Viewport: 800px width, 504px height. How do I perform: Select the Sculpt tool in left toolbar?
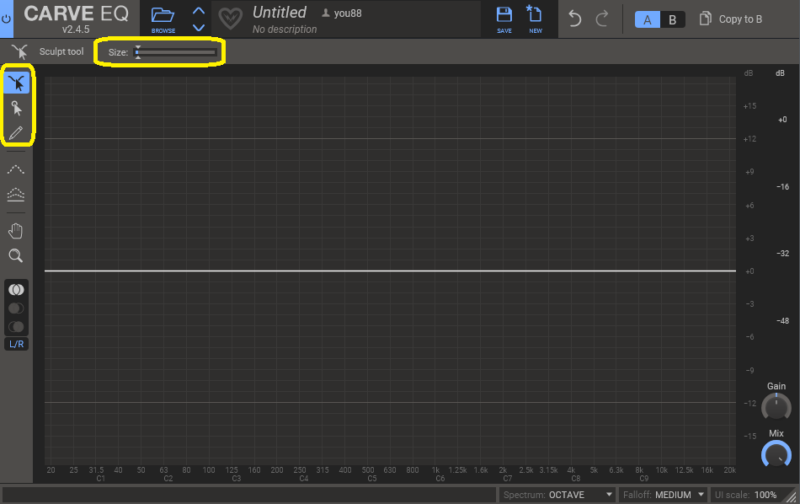click(17, 83)
